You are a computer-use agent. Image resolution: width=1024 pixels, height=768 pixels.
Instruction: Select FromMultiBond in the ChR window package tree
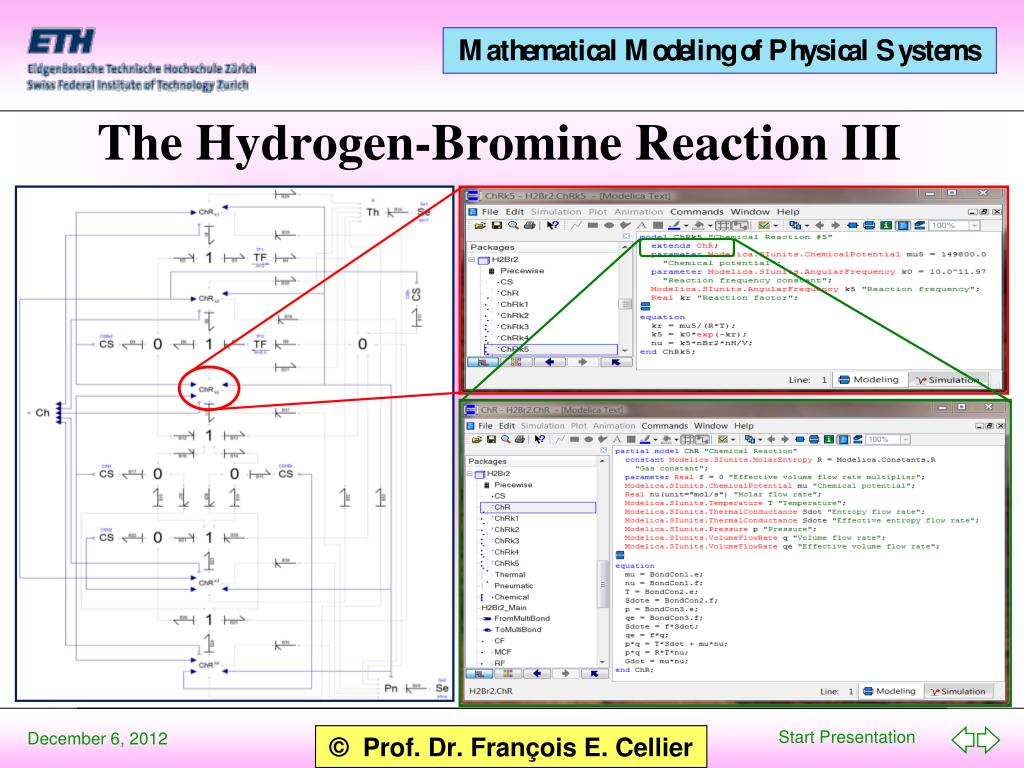522,618
